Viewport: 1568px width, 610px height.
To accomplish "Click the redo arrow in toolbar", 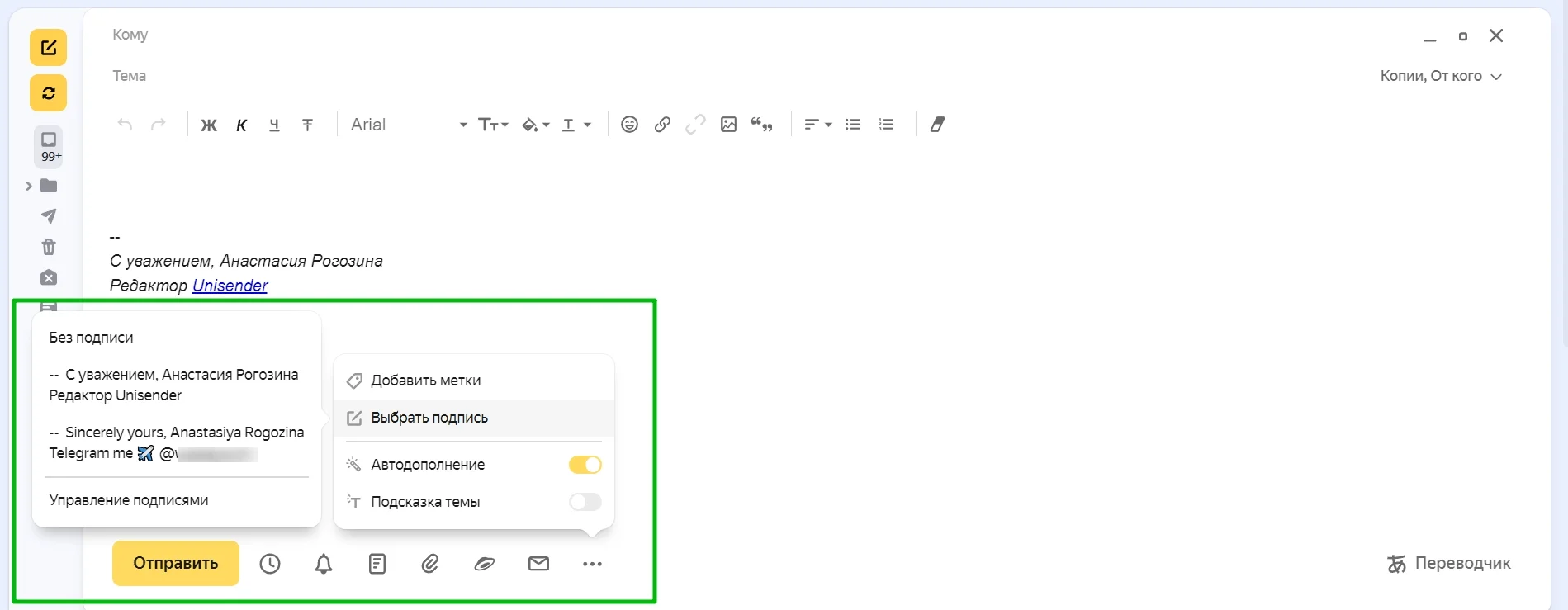I will pyautogui.click(x=158, y=125).
